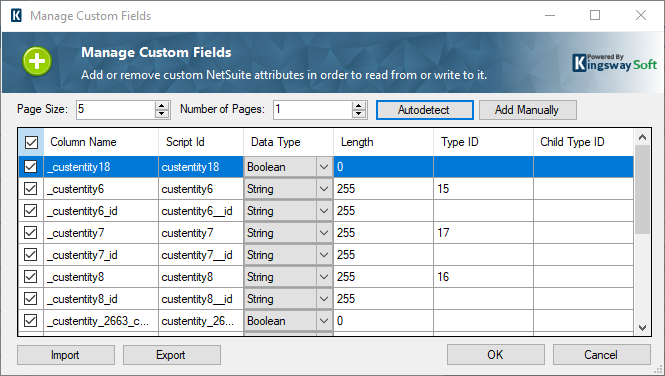The image size is (665, 376).
Task: Uncheck the _custentity8_id row checkbox
Action: [x=31, y=299]
